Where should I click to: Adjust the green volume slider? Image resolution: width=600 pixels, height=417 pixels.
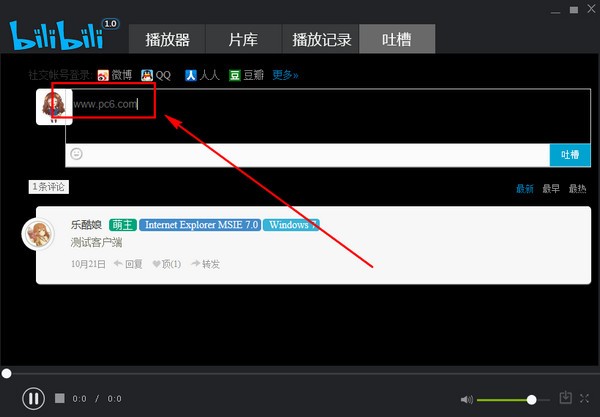tap(514, 400)
